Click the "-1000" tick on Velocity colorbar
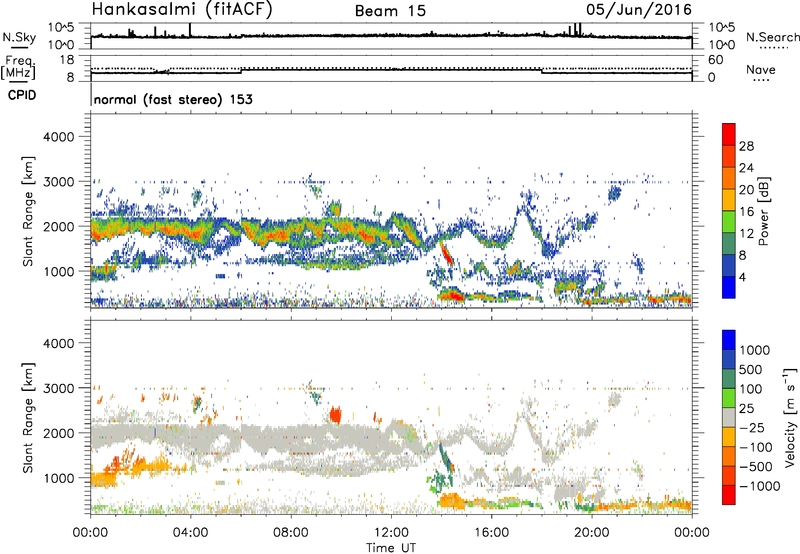Viewport: 800px width, 554px height. pos(760,486)
